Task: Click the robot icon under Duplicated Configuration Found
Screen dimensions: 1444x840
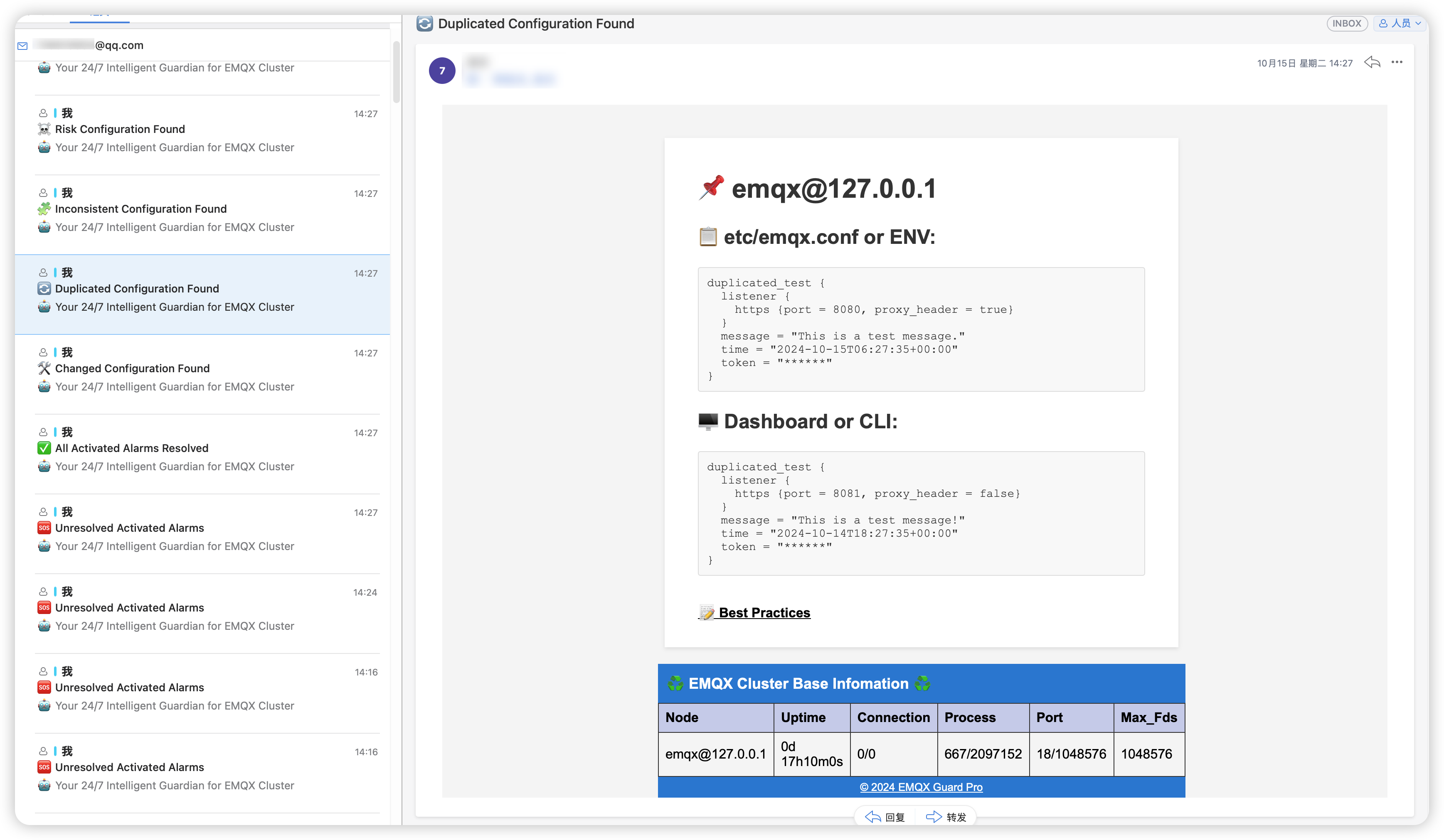Action: pos(44,307)
